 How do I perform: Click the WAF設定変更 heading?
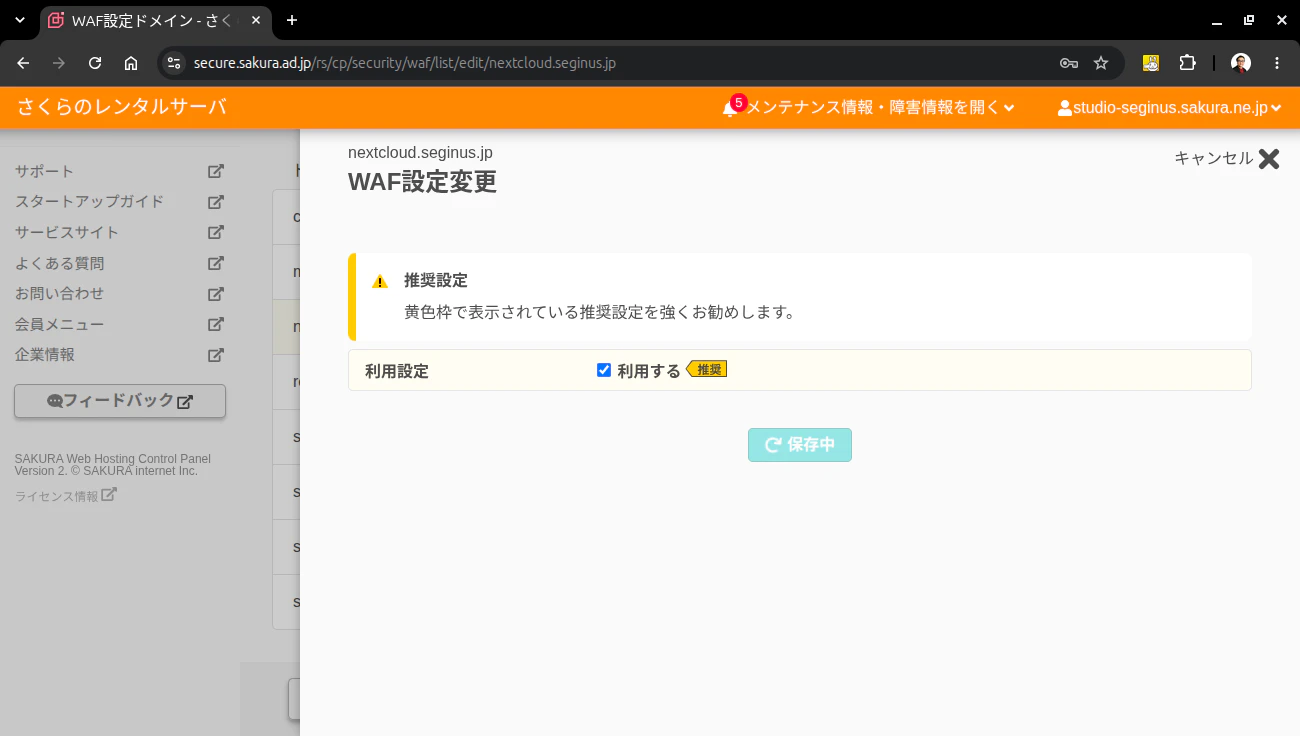(x=422, y=182)
